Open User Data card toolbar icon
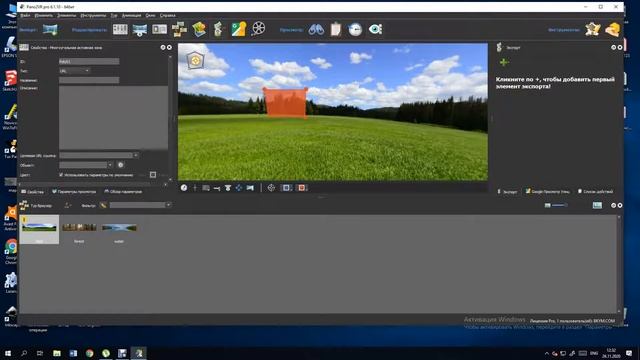This screenshot has width=640, height=360. 160,29
